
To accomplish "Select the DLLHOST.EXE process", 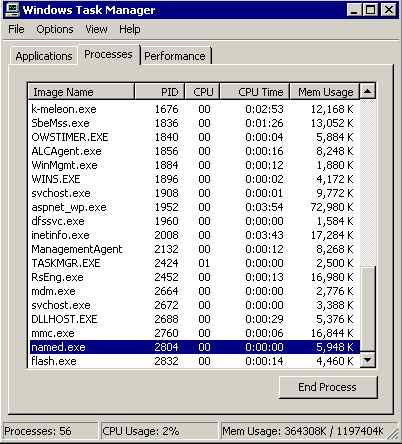I will [194, 319].
